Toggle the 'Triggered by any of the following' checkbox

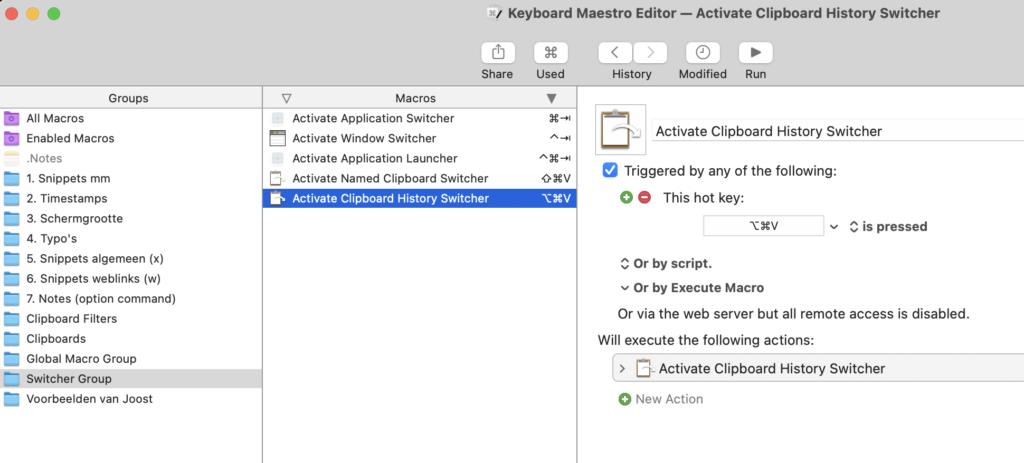611,171
